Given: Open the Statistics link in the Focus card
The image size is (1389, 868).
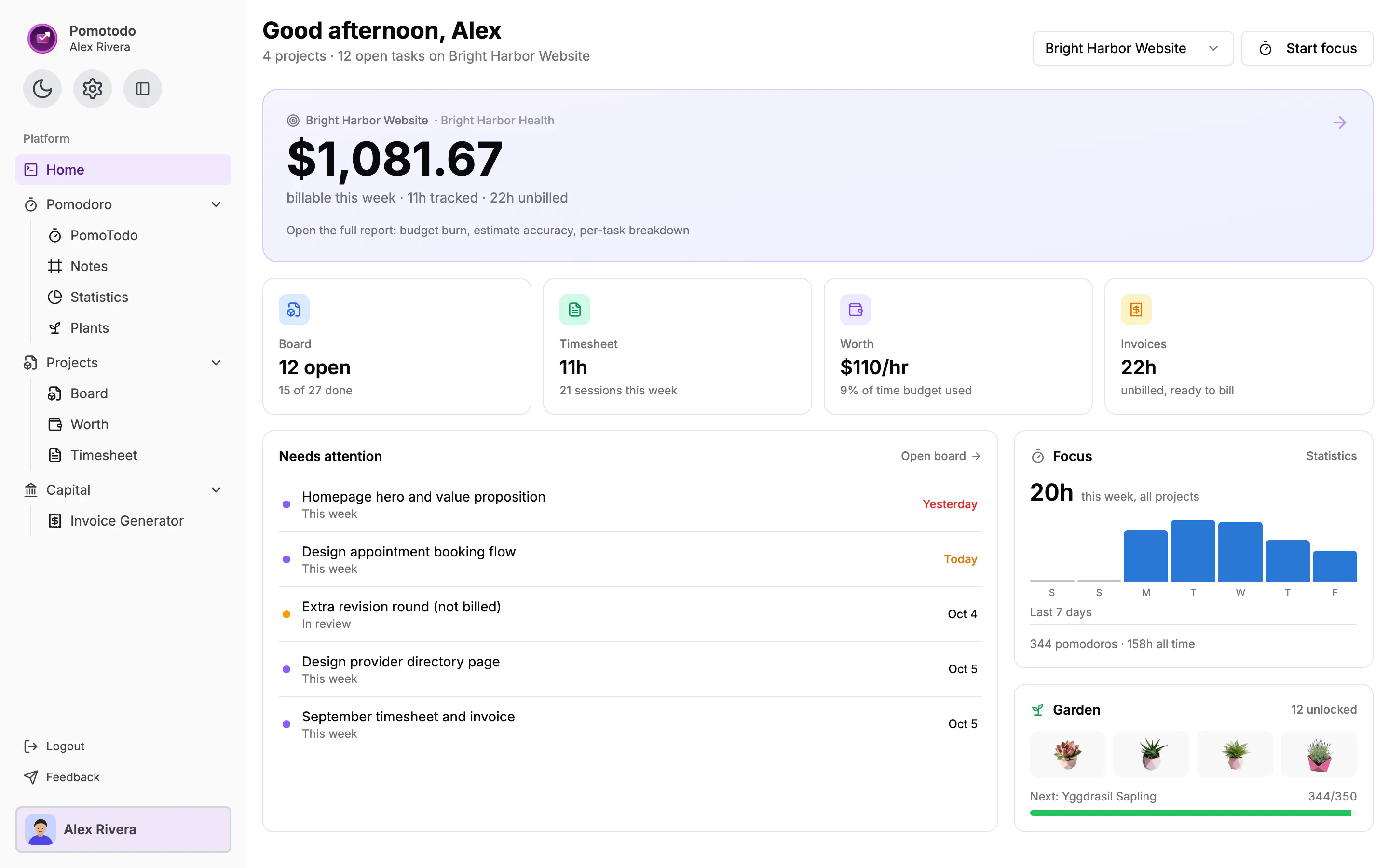Looking at the screenshot, I should (1331, 456).
